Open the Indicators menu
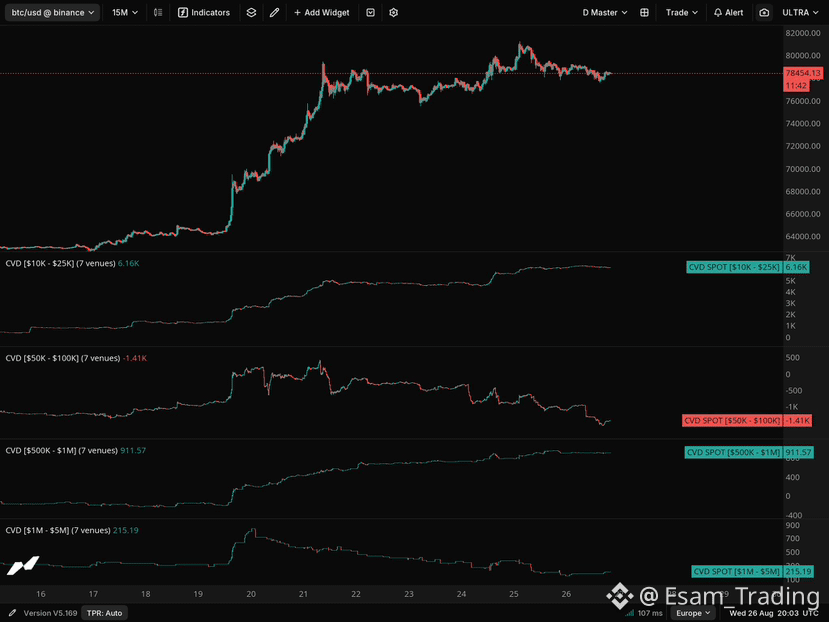 click(x=204, y=13)
